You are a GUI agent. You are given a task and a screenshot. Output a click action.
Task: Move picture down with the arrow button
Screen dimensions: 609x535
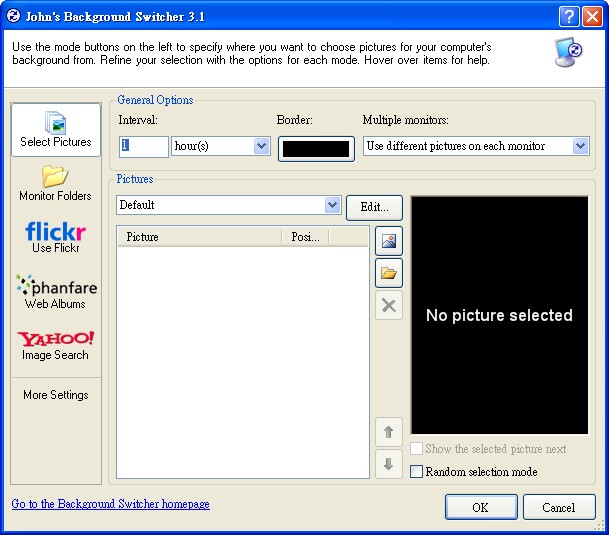pyautogui.click(x=389, y=464)
